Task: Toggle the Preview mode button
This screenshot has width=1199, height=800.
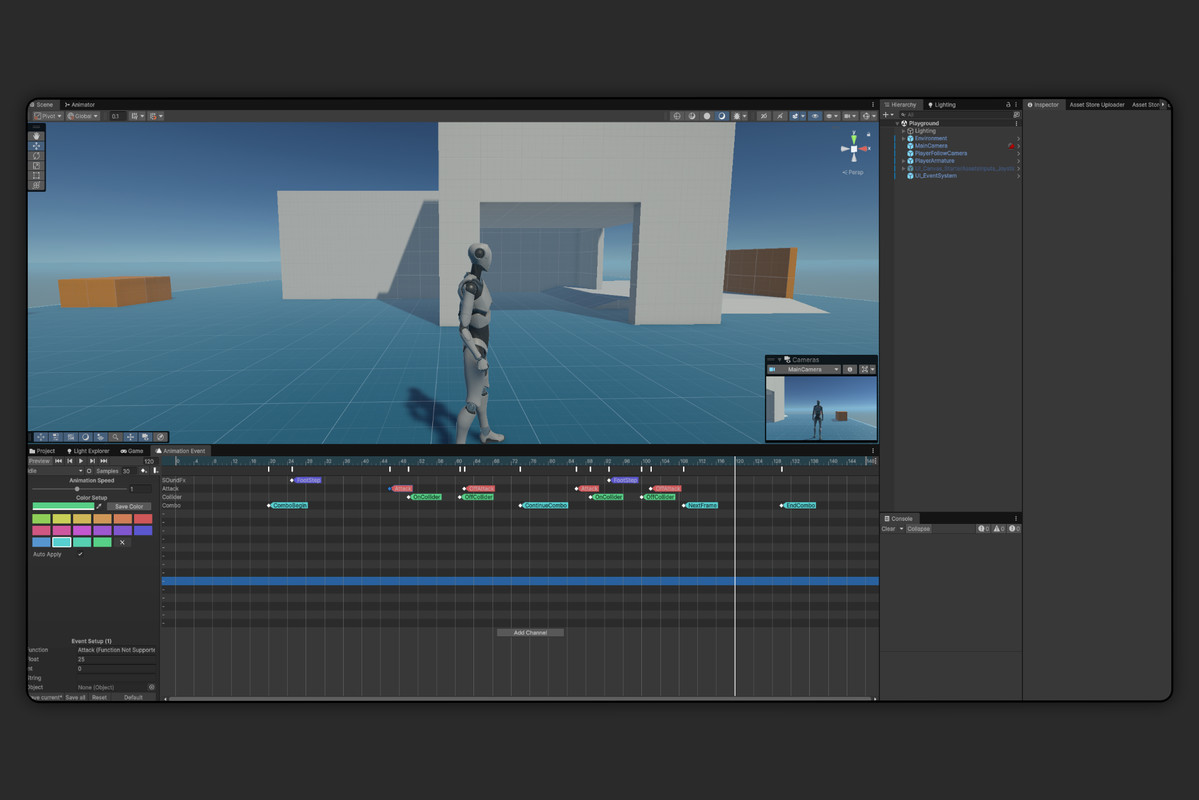Action: point(39,461)
